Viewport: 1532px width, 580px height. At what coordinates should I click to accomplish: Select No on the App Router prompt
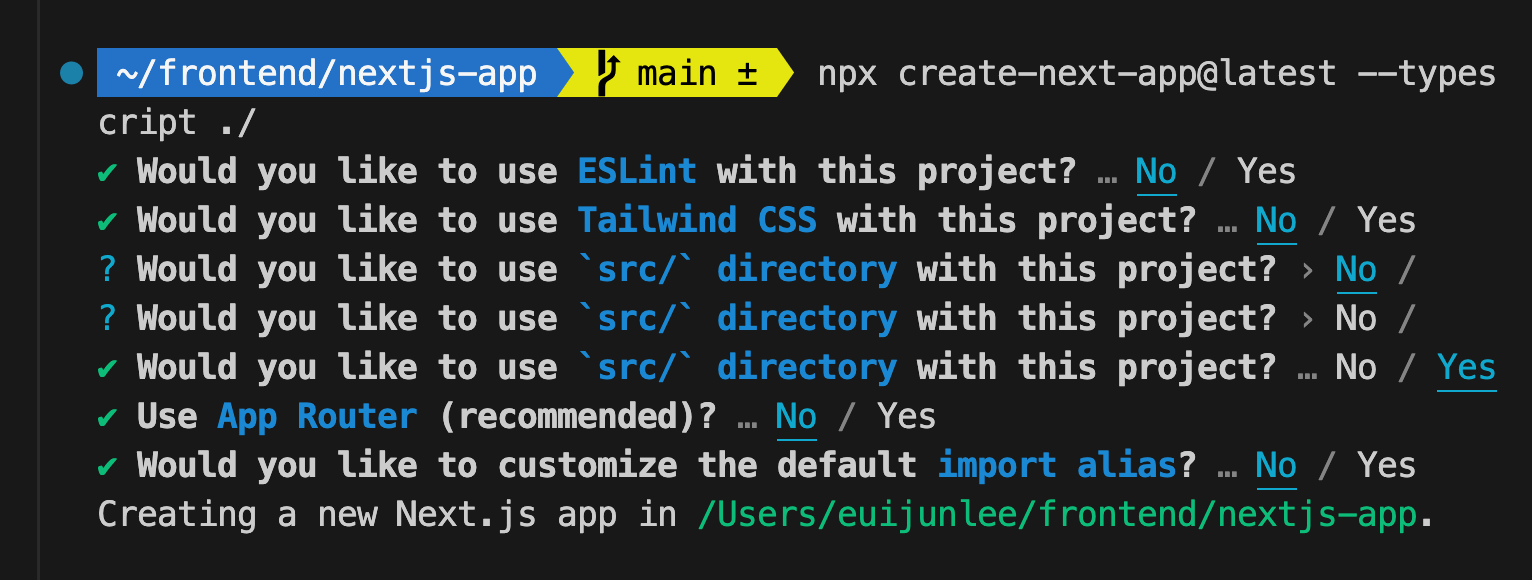point(796,417)
